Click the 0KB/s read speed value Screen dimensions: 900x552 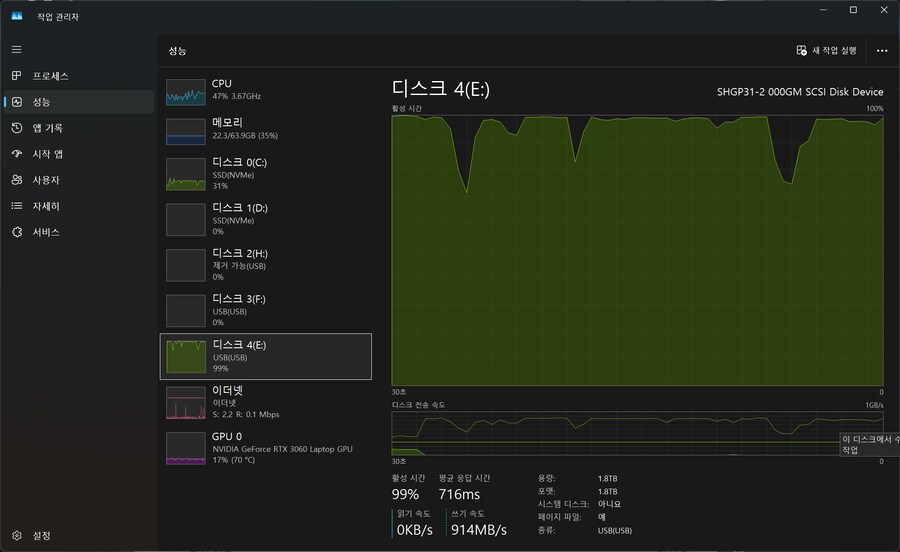pyautogui.click(x=414, y=530)
